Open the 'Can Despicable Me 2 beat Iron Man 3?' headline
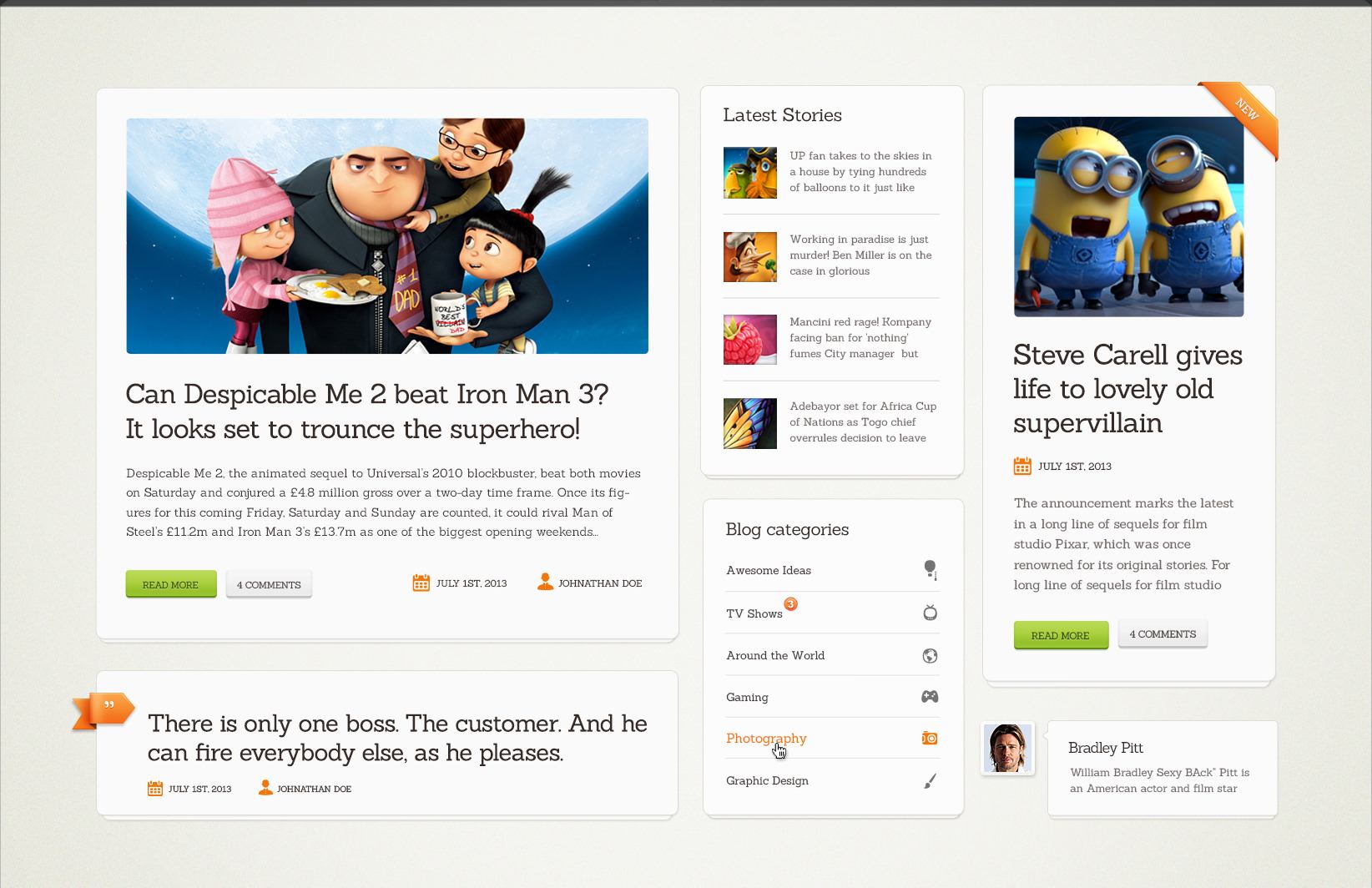Screen dimensions: 1372x888 (367, 411)
